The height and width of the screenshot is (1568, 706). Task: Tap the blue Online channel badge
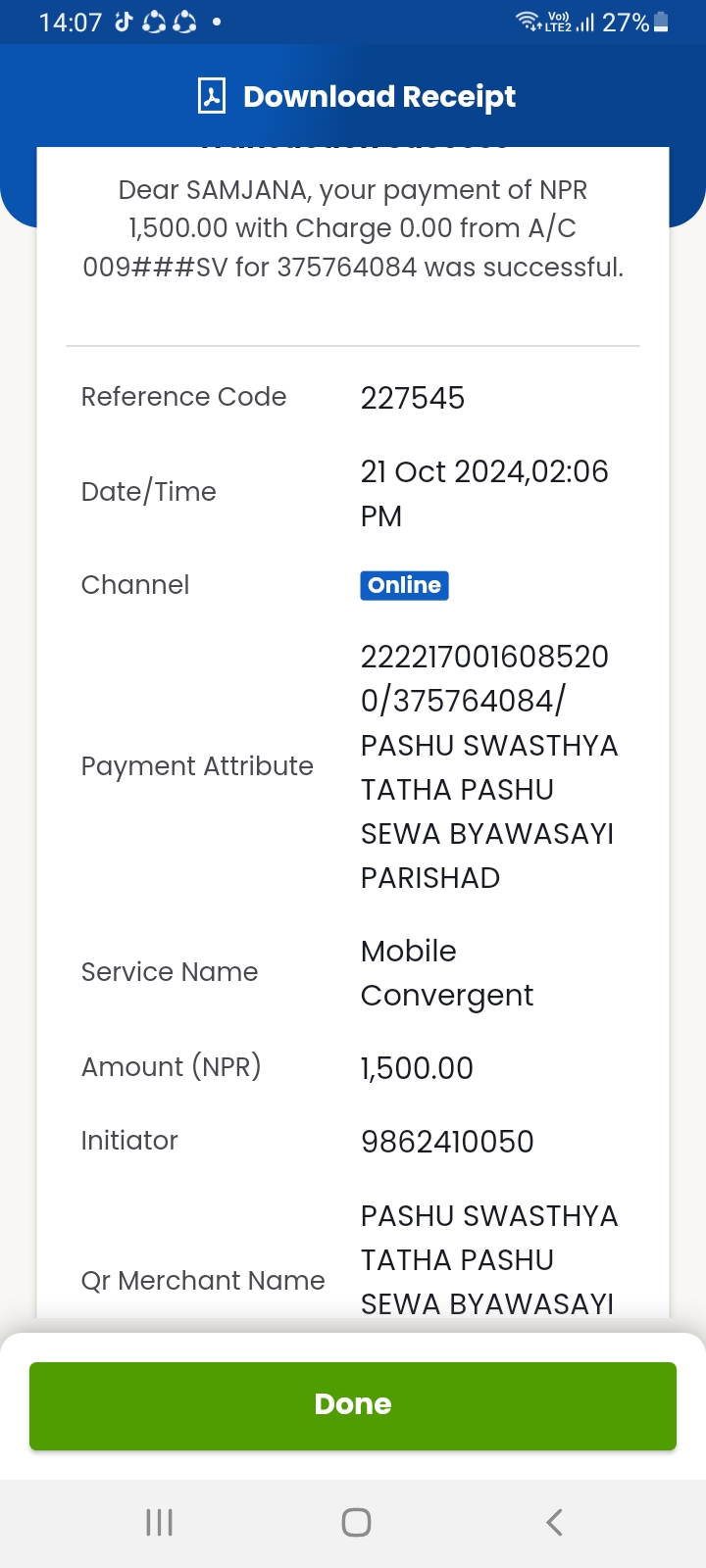point(404,585)
